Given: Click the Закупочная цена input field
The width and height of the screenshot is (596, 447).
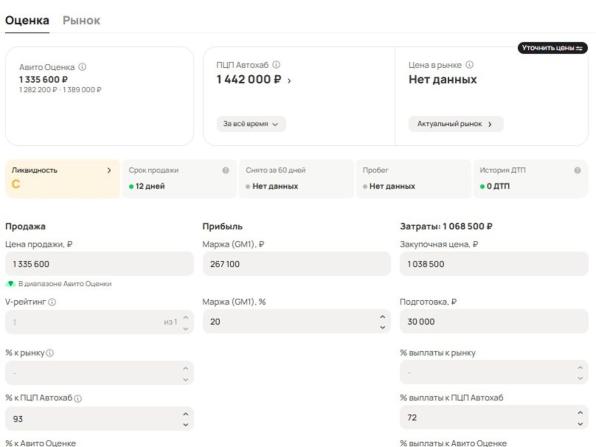Looking at the screenshot, I should pyautogui.click(x=494, y=264).
